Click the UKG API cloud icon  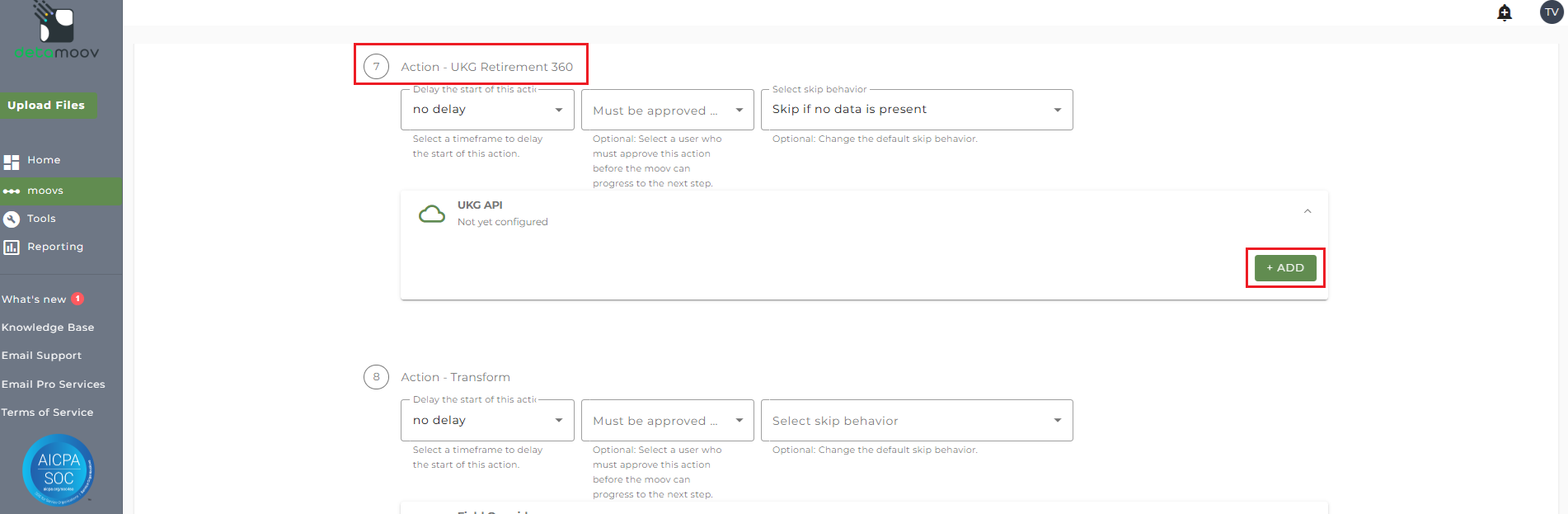pyautogui.click(x=432, y=215)
